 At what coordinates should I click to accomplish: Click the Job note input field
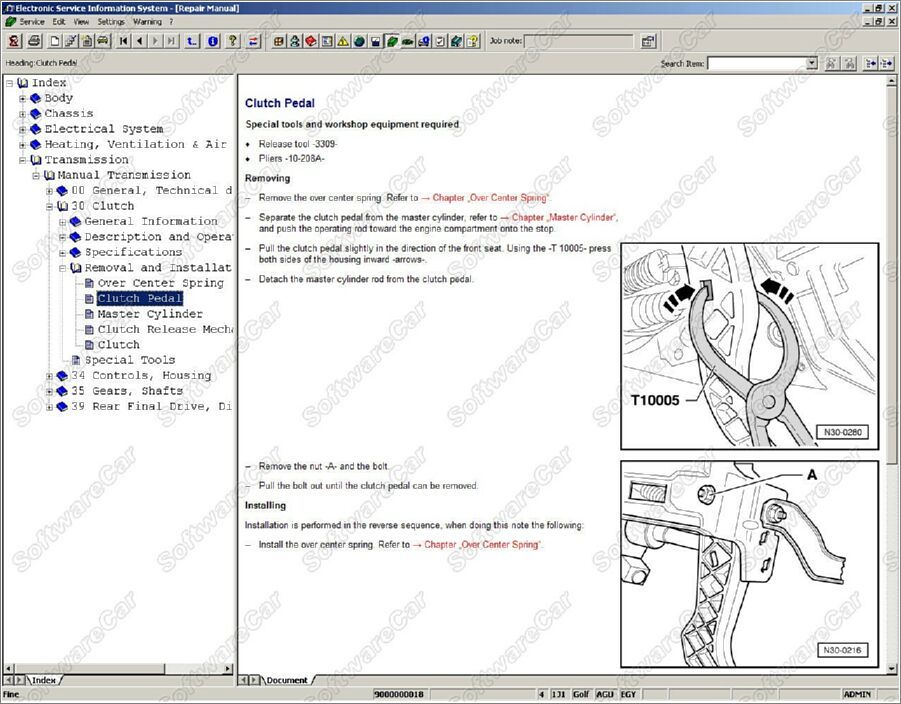point(581,42)
